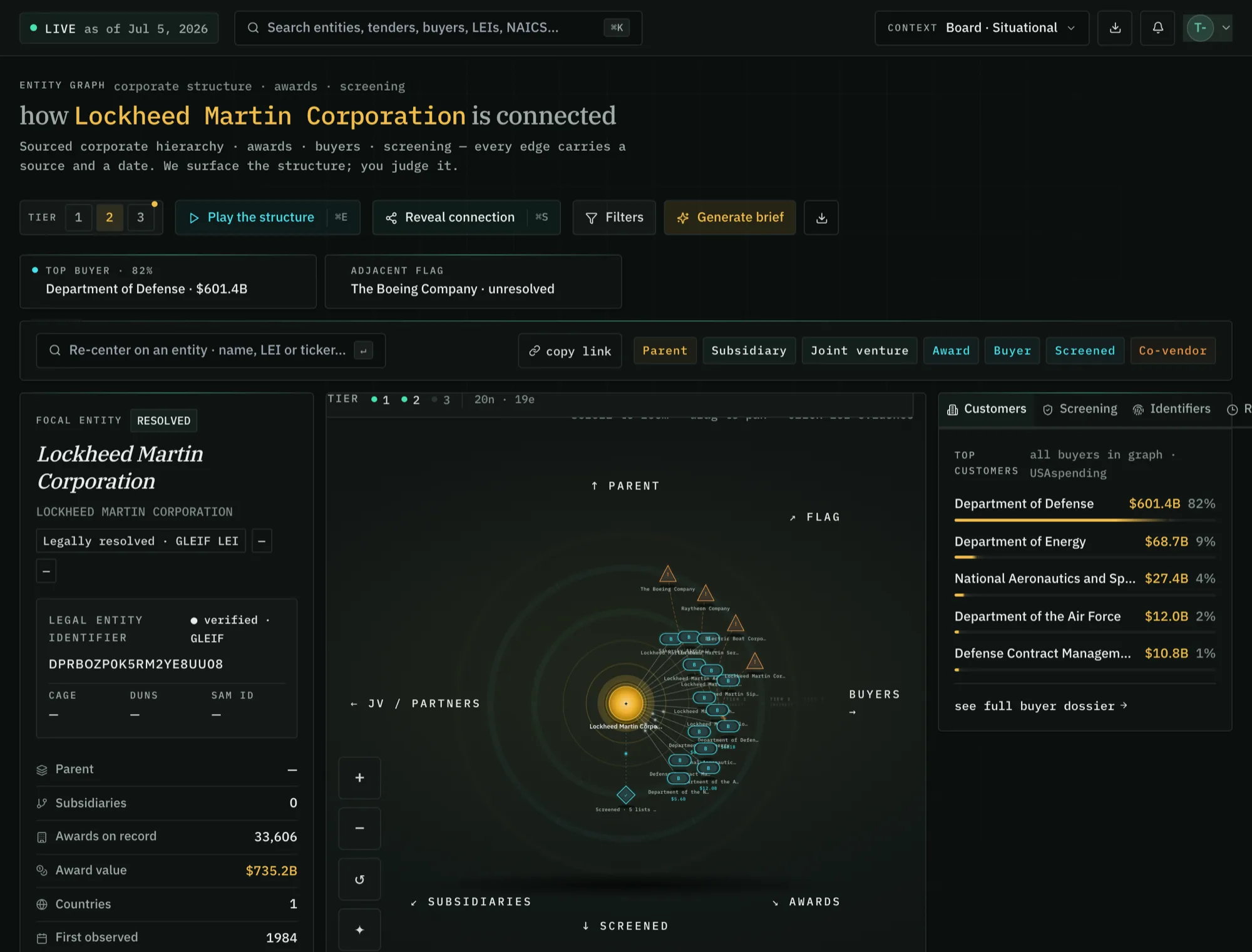Switch to the Screening tab
The height and width of the screenshot is (952, 1252).
click(1080, 409)
